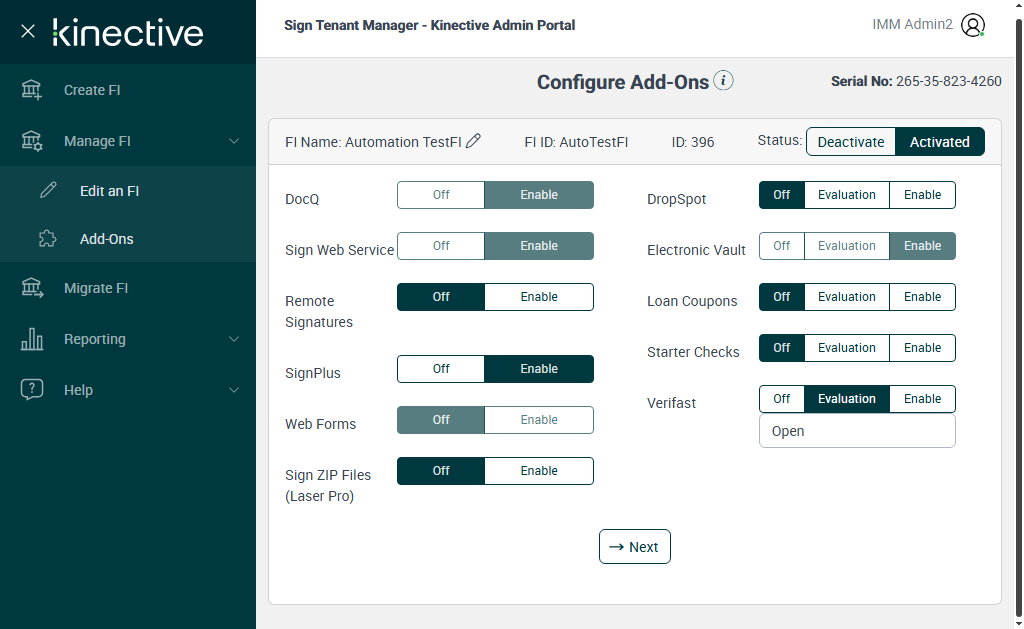This screenshot has width=1024, height=629.
Task: Set Verifast to Evaluation
Action: 846,398
